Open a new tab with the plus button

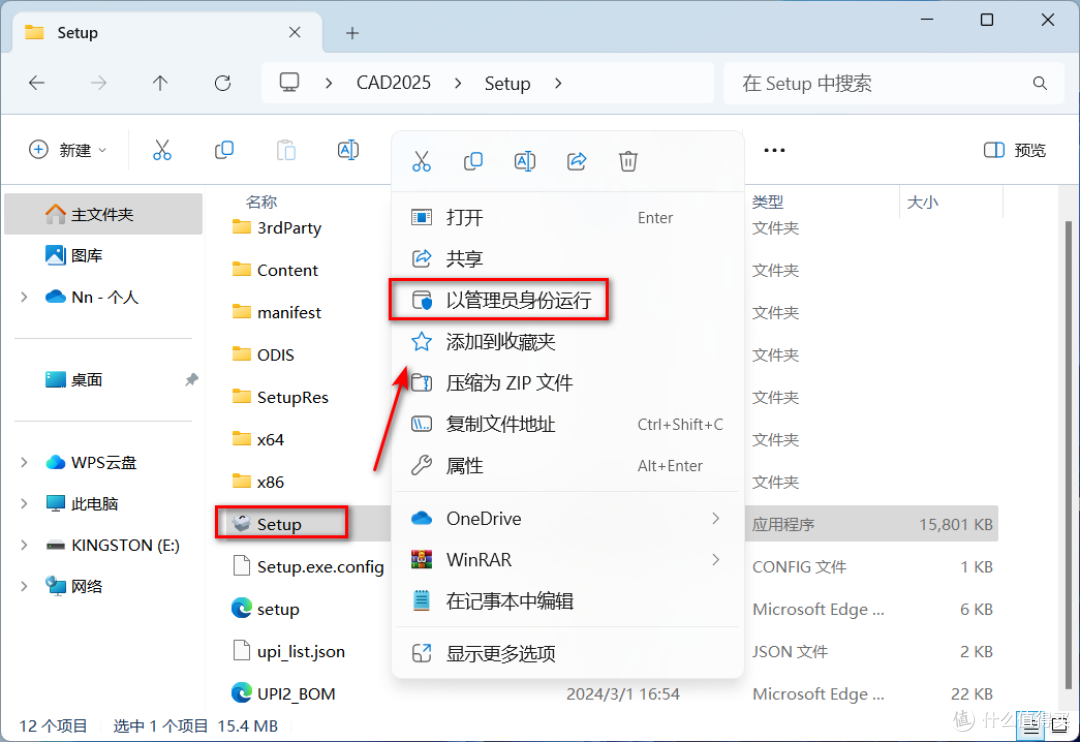click(352, 32)
